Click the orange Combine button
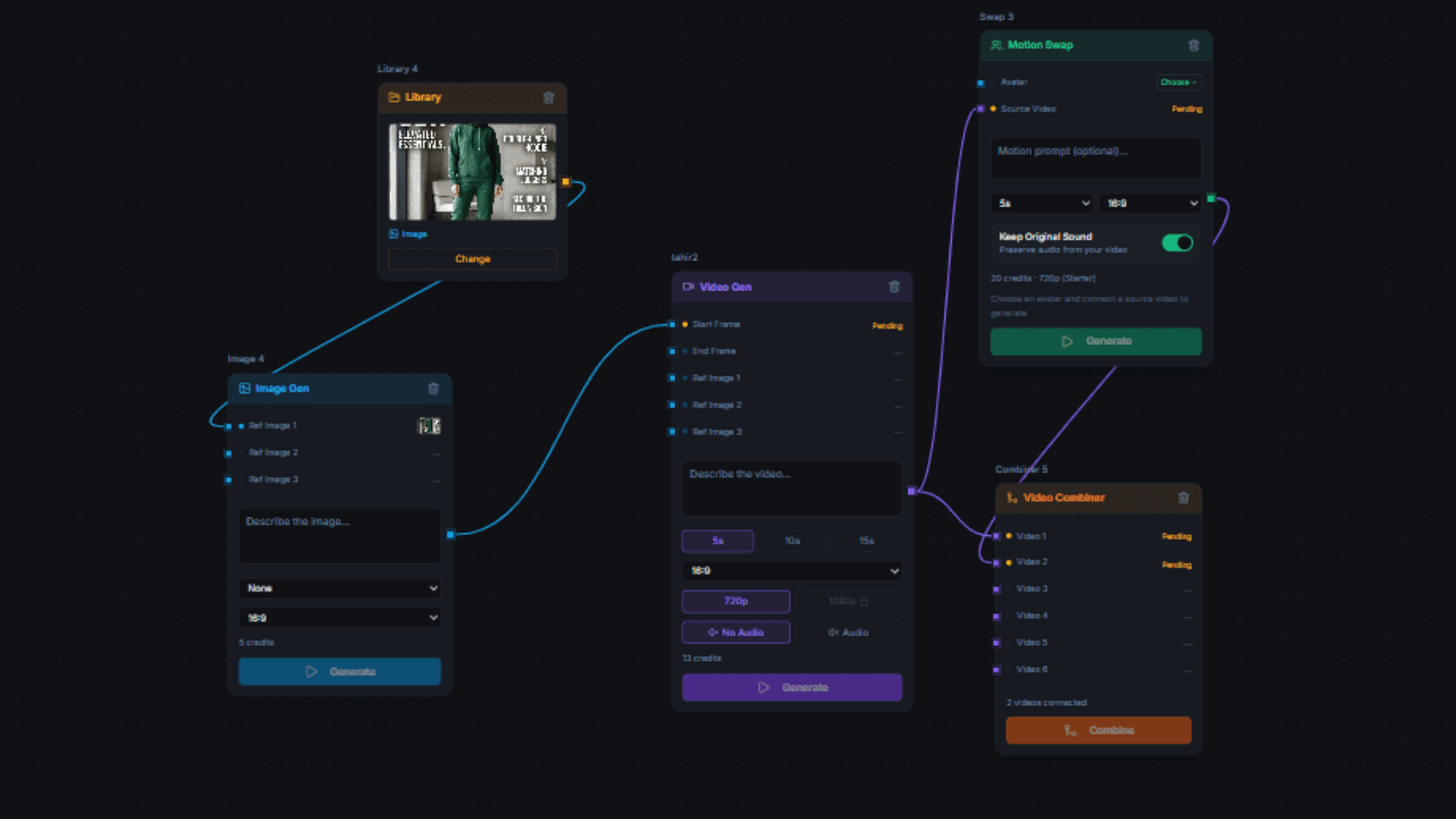The height and width of the screenshot is (819, 1456). (x=1098, y=731)
